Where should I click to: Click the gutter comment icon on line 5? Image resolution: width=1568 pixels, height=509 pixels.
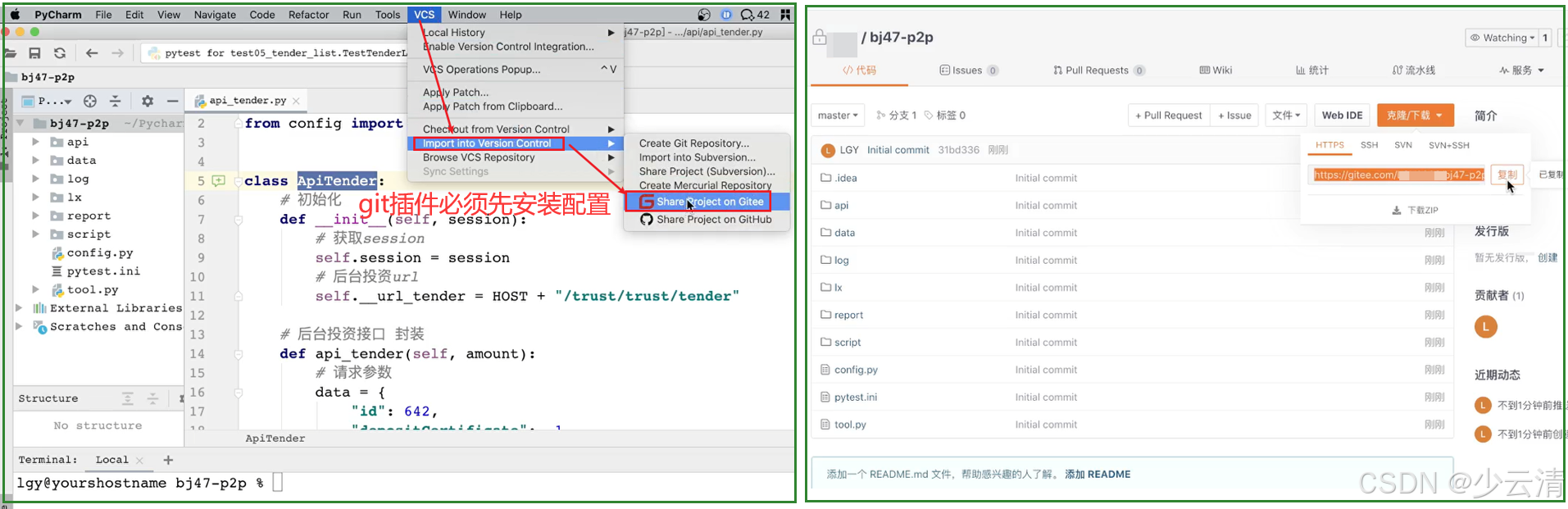click(219, 180)
